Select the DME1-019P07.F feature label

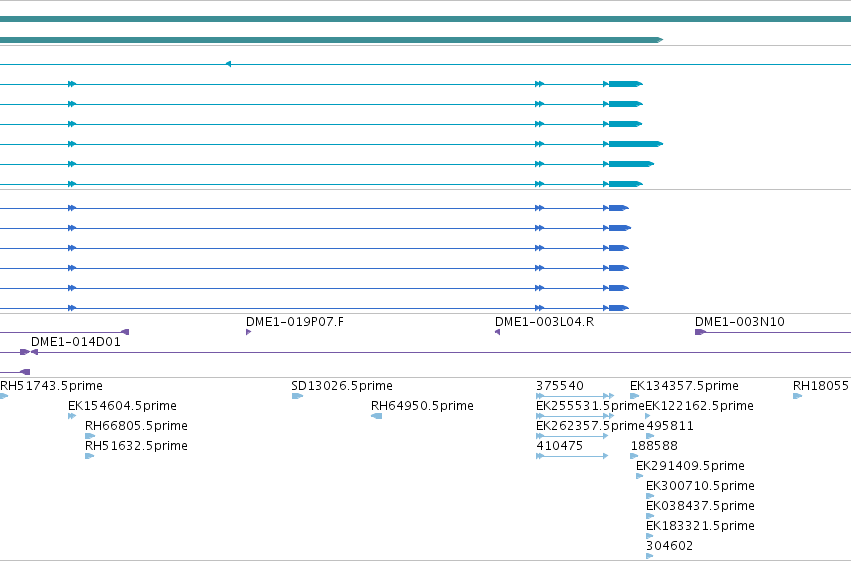coord(295,322)
